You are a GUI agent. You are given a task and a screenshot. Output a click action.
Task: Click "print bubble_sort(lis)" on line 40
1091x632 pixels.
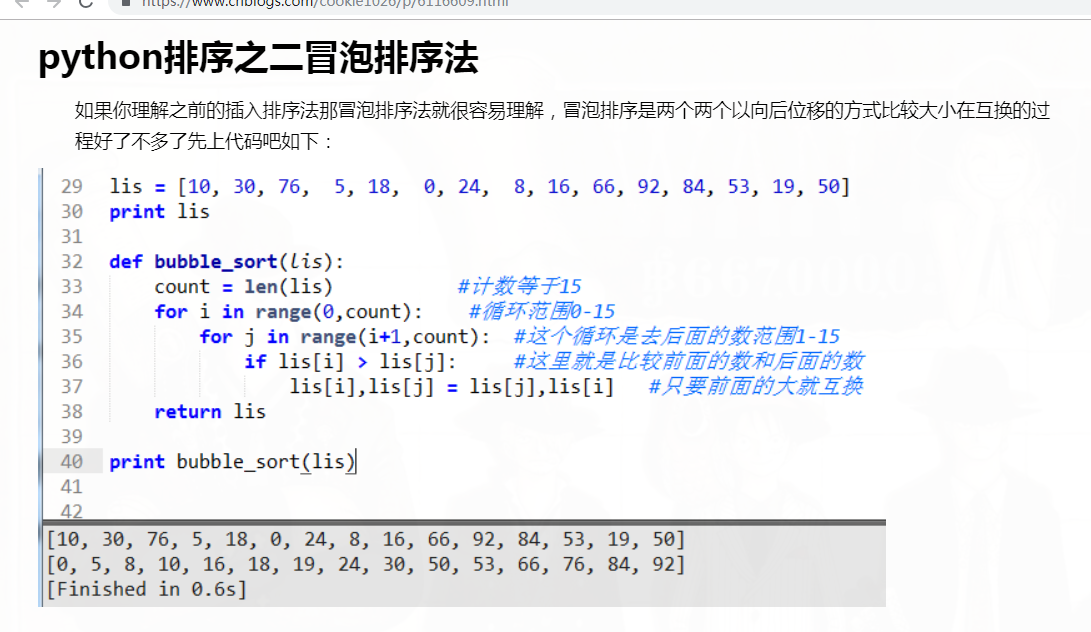232,461
